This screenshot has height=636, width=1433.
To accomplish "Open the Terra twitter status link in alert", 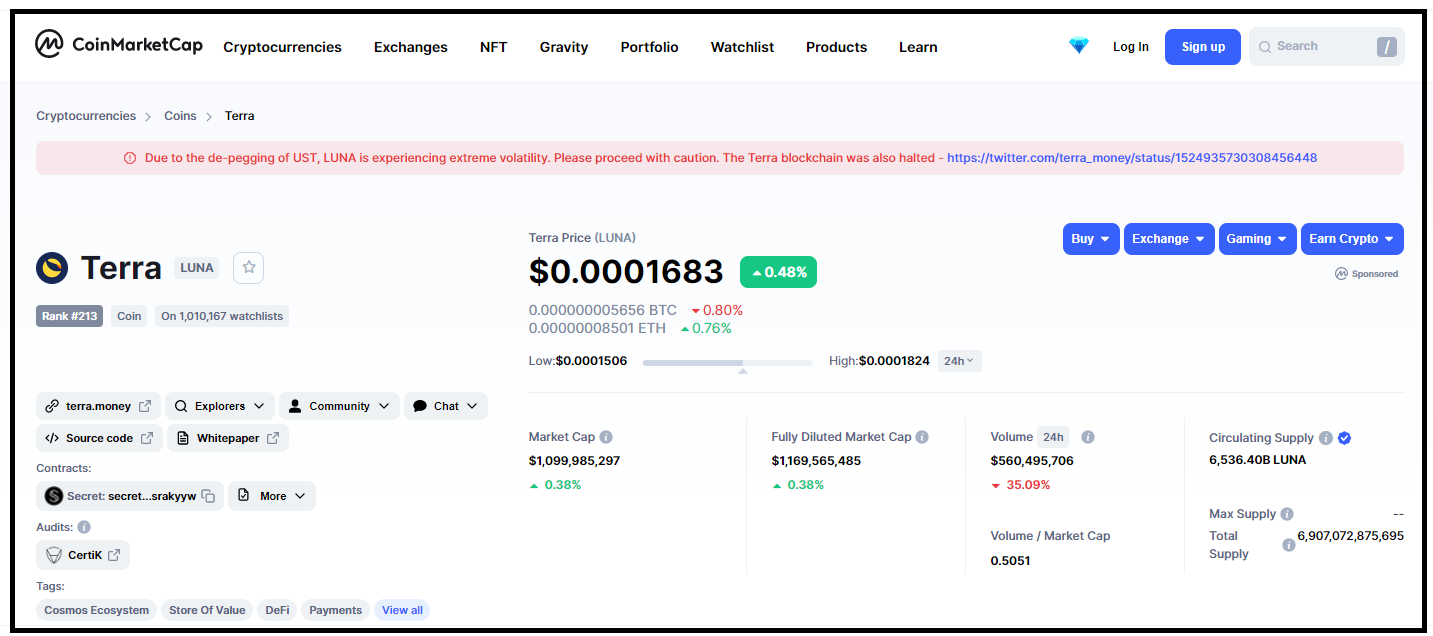I will [1132, 158].
